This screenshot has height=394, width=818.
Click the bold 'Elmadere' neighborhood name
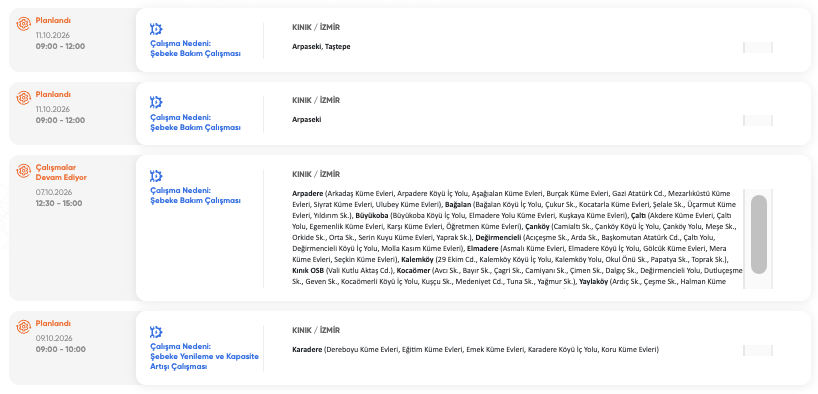coord(483,248)
